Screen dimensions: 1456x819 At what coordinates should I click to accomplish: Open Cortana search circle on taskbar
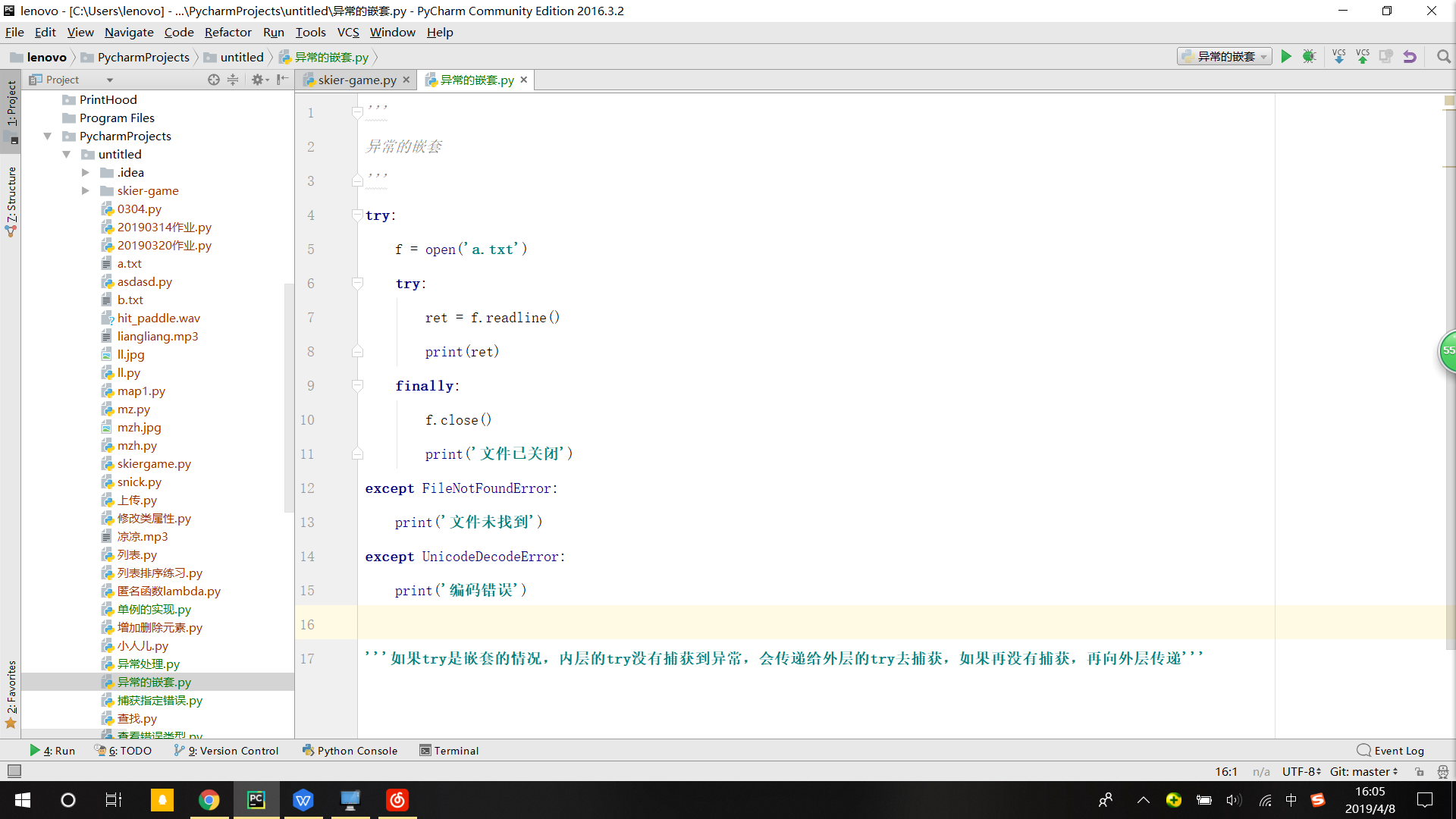[x=68, y=800]
